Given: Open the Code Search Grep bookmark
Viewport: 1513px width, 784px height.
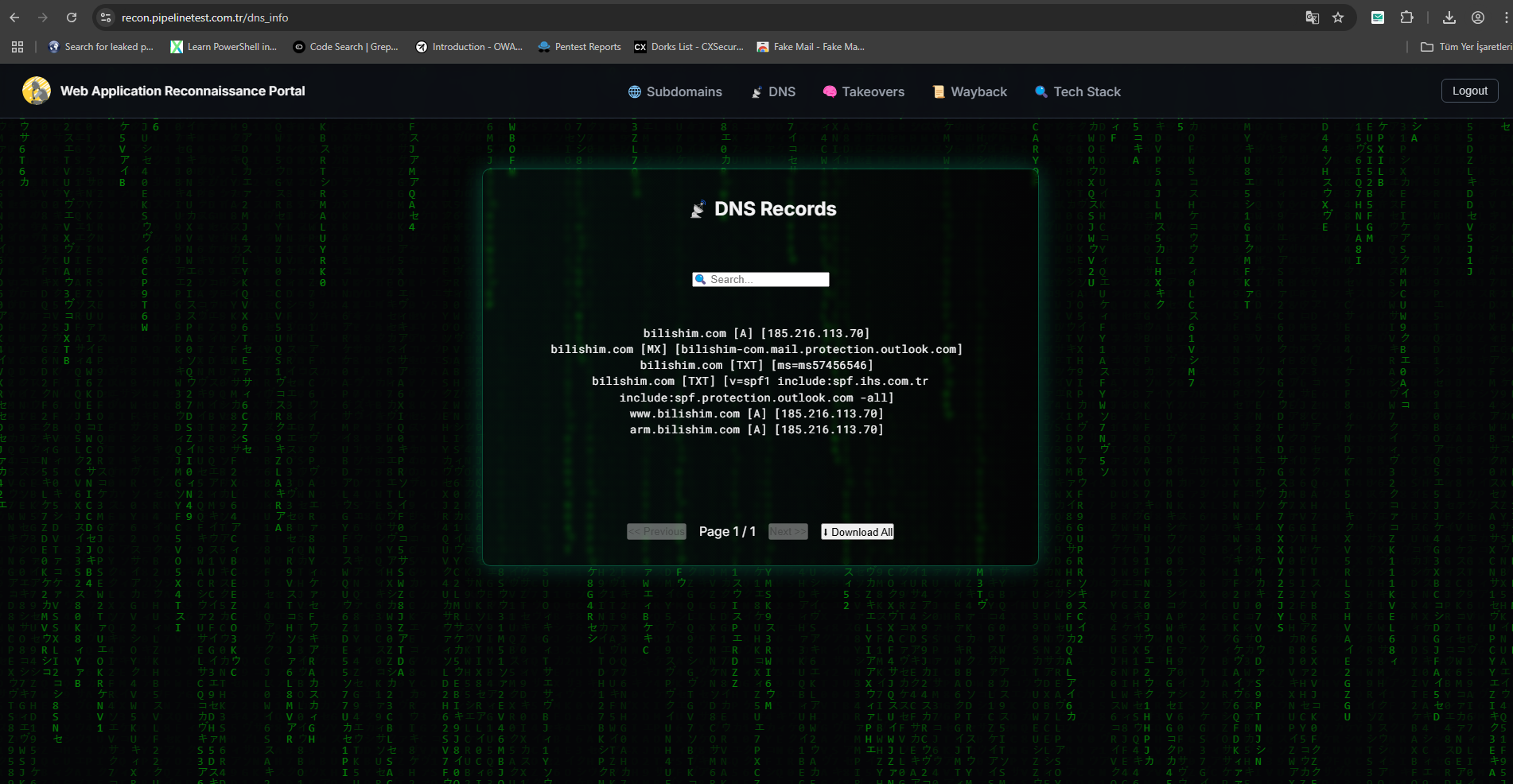Looking at the screenshot, I should pos(346,47).
